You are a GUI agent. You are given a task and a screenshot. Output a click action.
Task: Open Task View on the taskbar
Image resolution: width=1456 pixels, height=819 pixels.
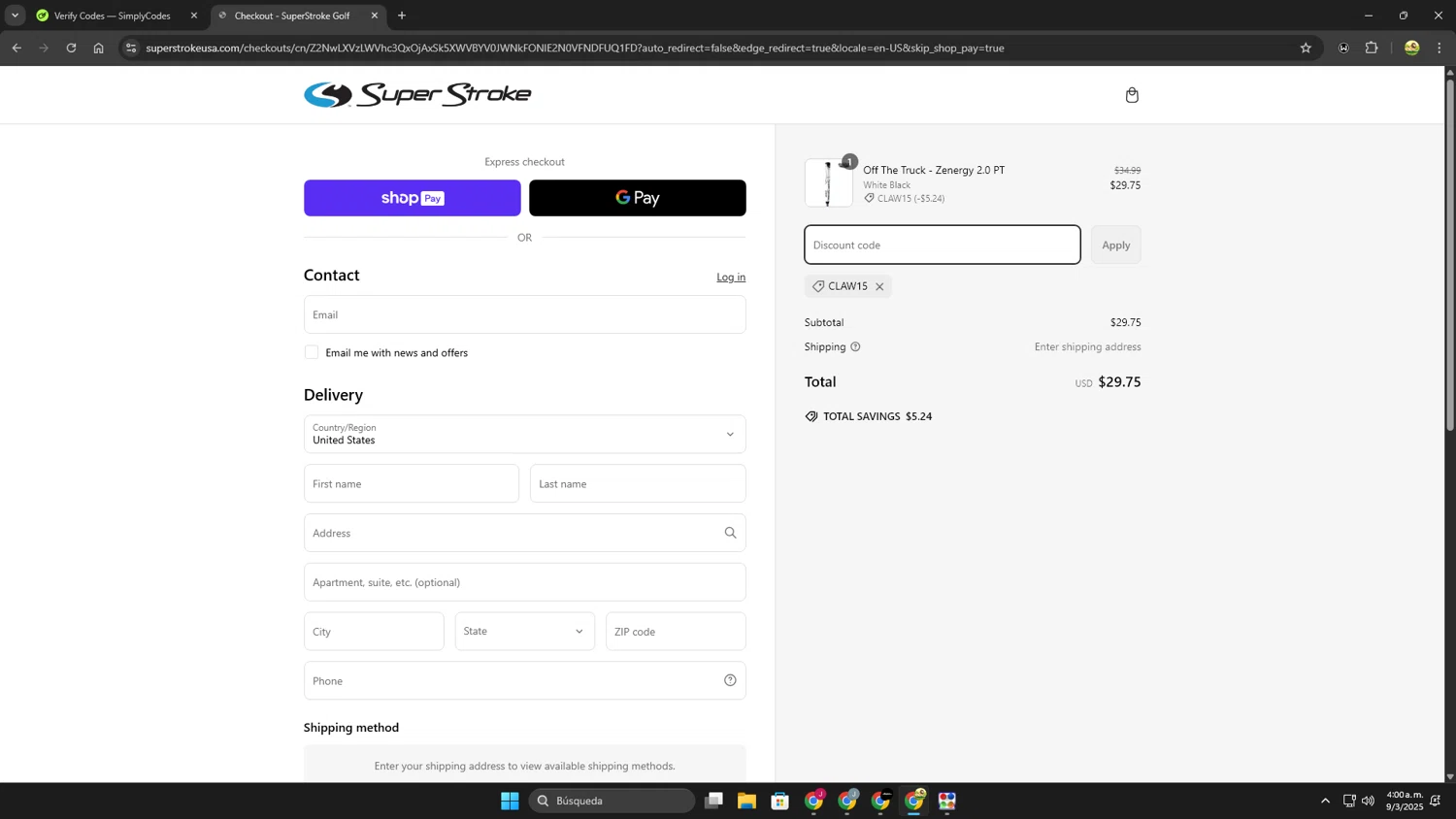pyautogui.click(x=713, y=801)
